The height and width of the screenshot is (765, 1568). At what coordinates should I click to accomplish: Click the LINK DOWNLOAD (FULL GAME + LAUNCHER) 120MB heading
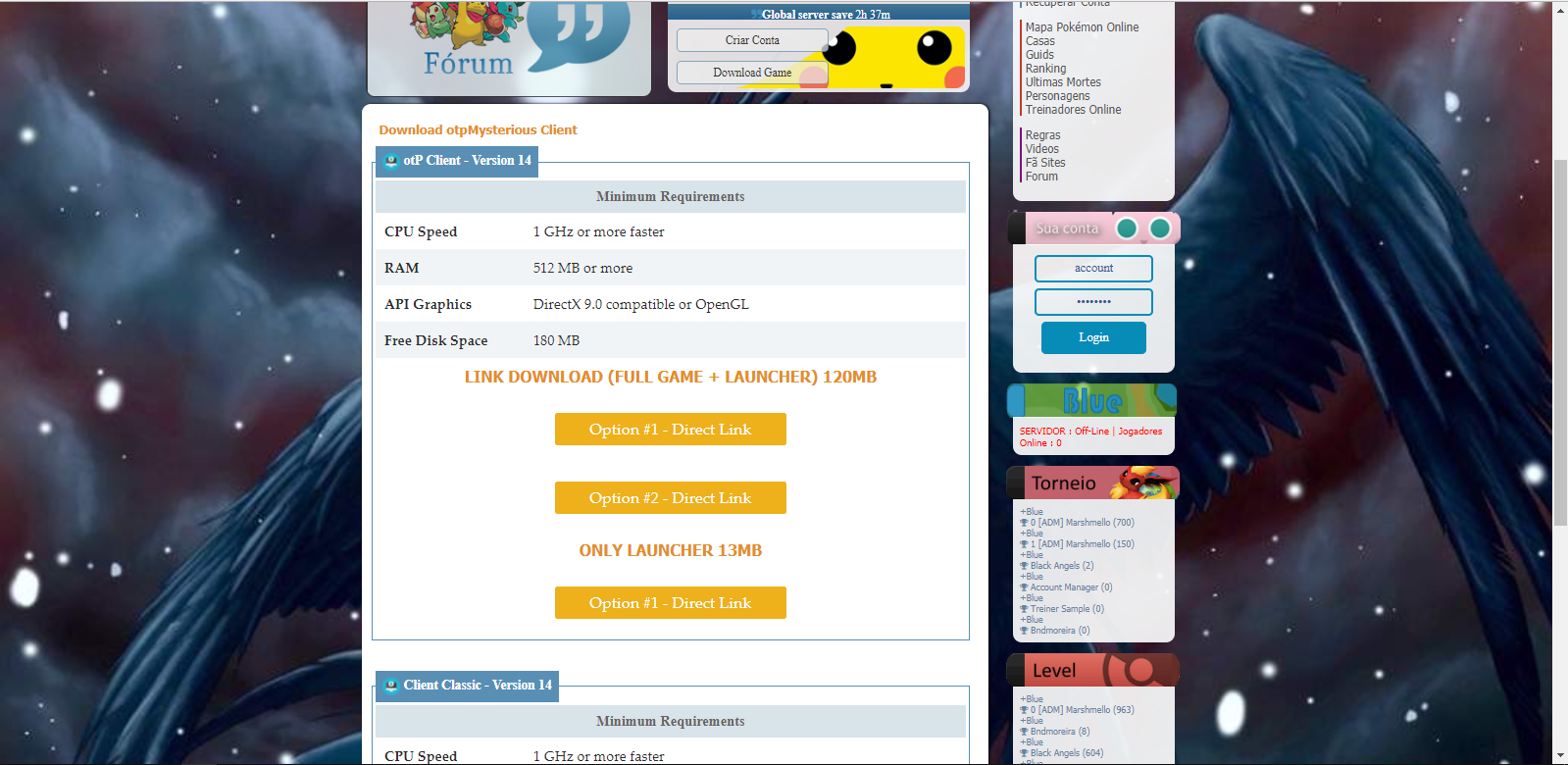coord(671,378)
